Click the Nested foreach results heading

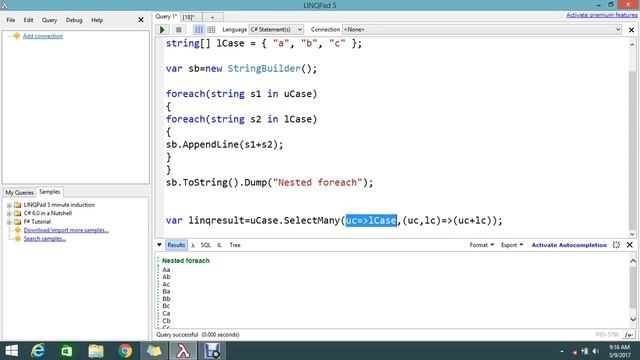click(x=186, y=260)
